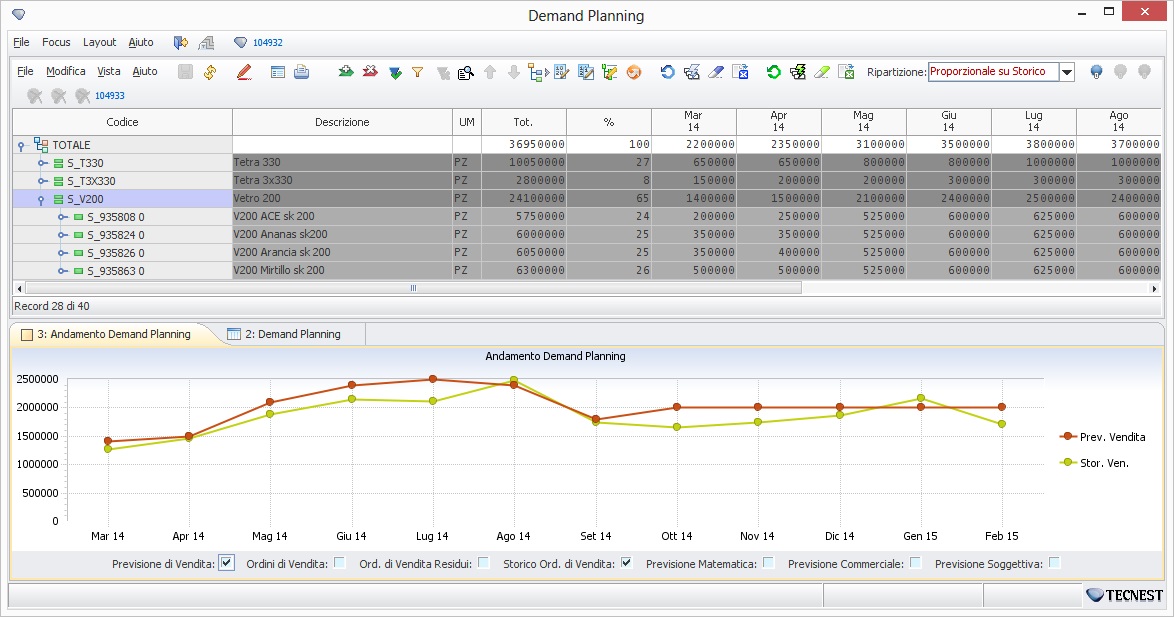Expand the S_935863 0 tree node
1174x617 pixels.
[x=63, y=270]
